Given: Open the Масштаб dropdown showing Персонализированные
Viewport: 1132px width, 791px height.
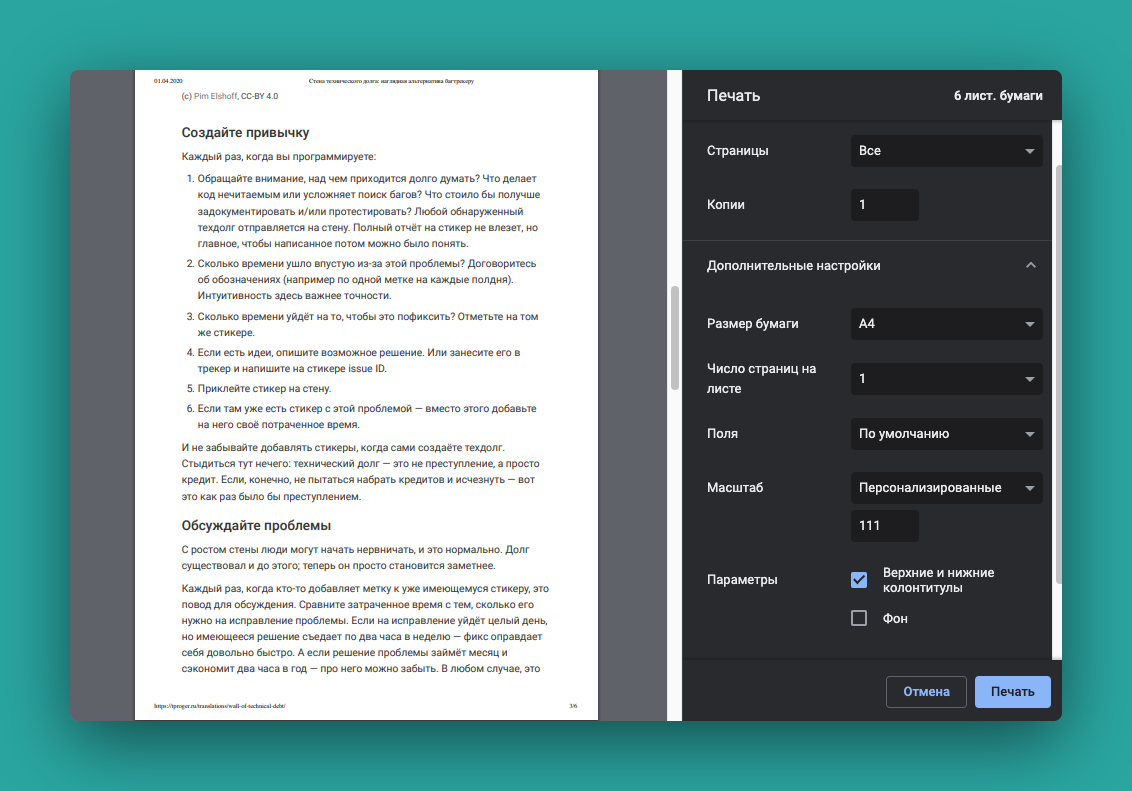Looking at the screenshot, I should click(946, 488).
